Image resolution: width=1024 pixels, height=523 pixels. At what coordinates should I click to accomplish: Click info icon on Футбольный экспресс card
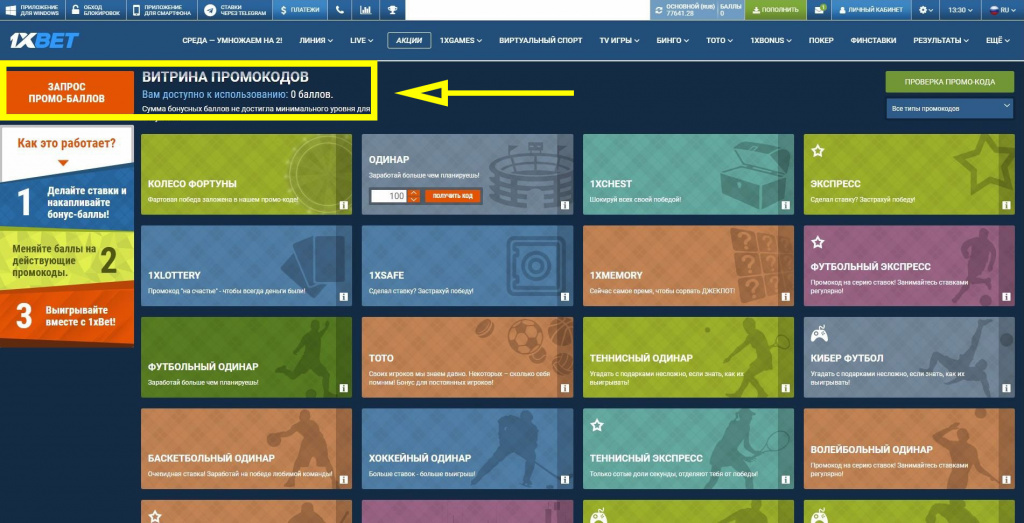click(x=1006, y=297)
